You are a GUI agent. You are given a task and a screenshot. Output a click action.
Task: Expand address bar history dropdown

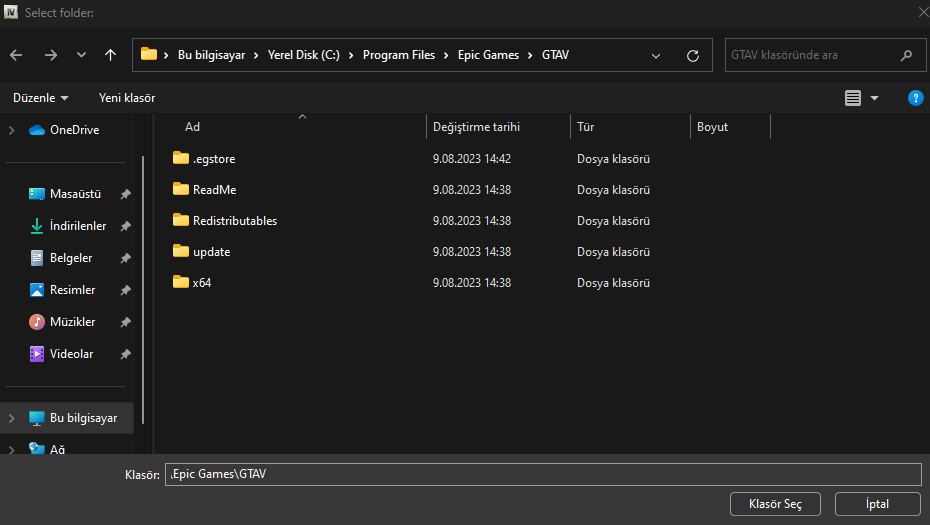(656, 55)
